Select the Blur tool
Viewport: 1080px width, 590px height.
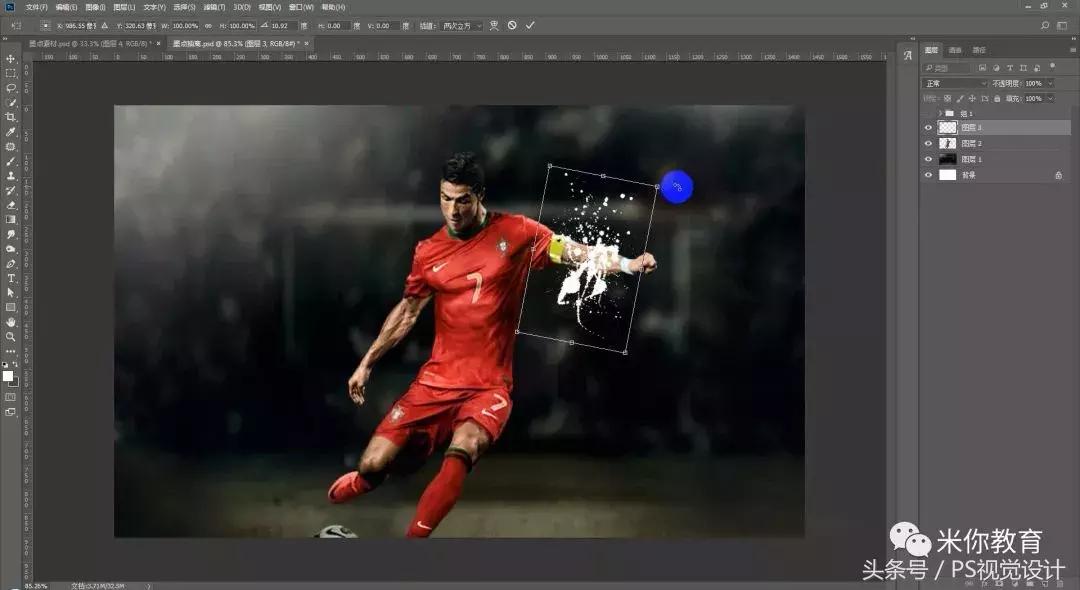tap(10, 234)
